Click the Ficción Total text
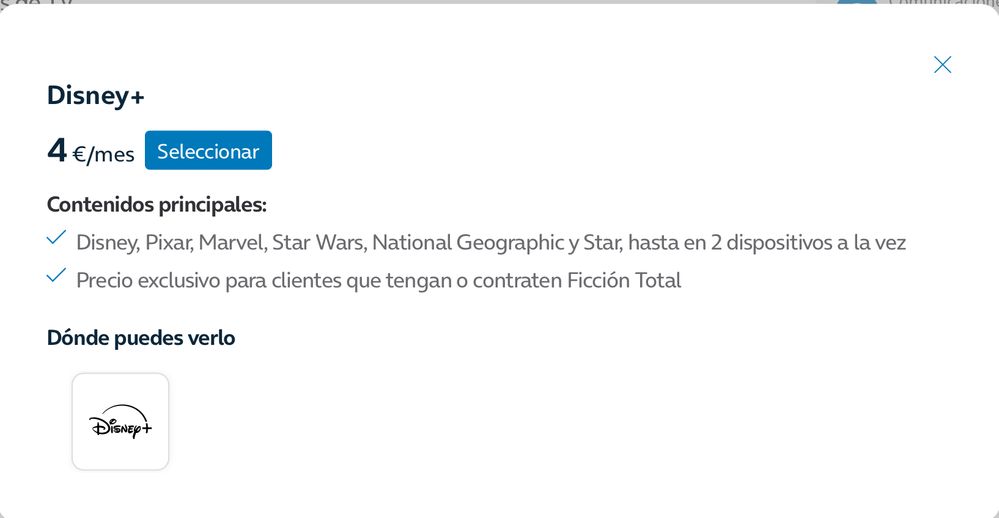The image size is (999, 518). (624, 280)
